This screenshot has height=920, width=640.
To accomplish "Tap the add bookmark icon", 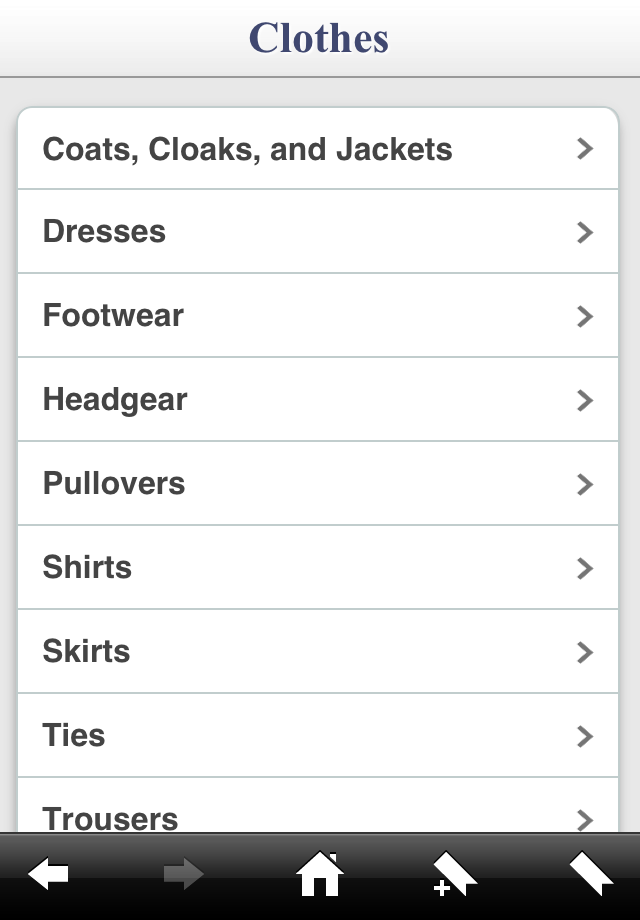I will click(x=455, y=874).
